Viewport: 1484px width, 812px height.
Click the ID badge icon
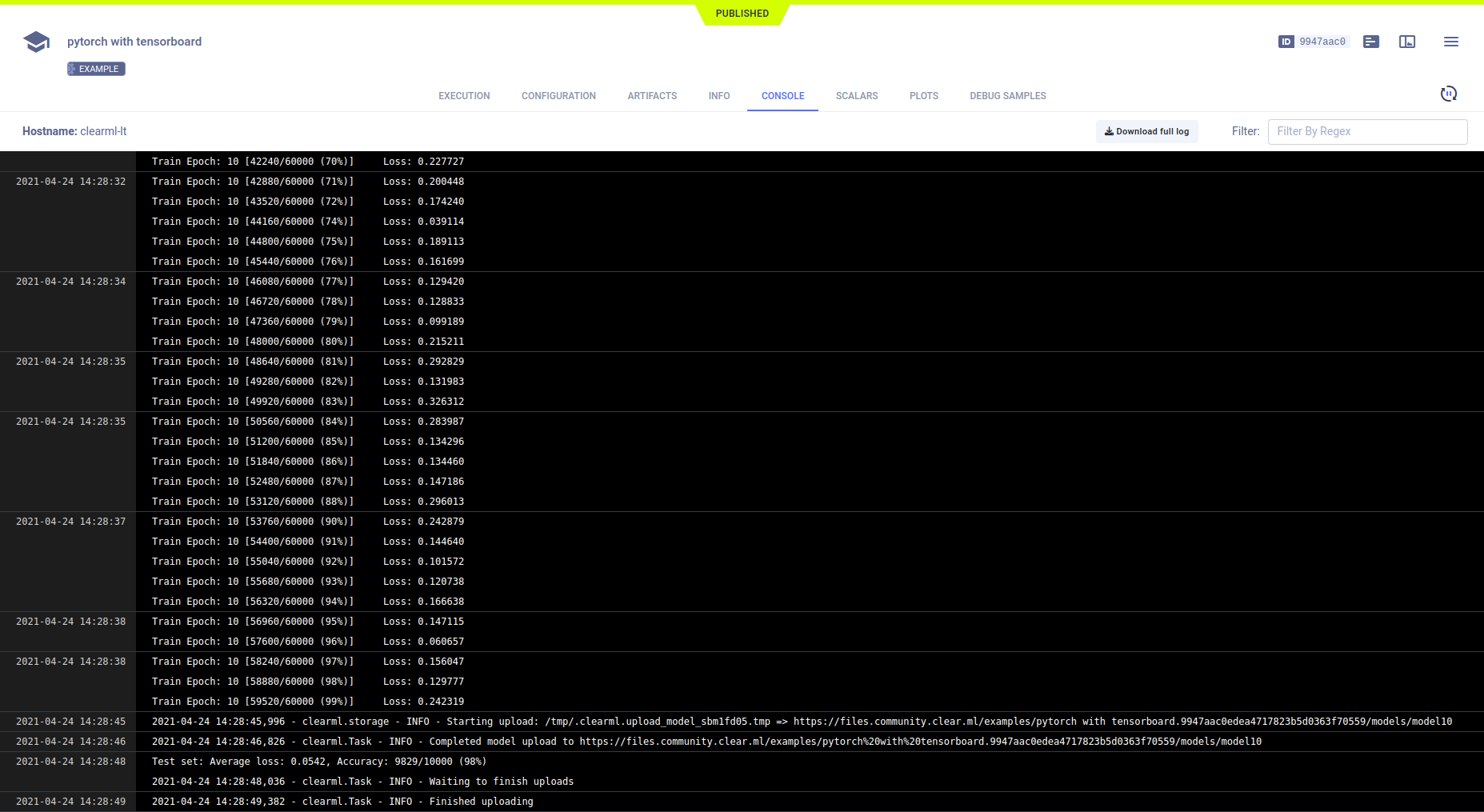click(x=1286, y=42)
